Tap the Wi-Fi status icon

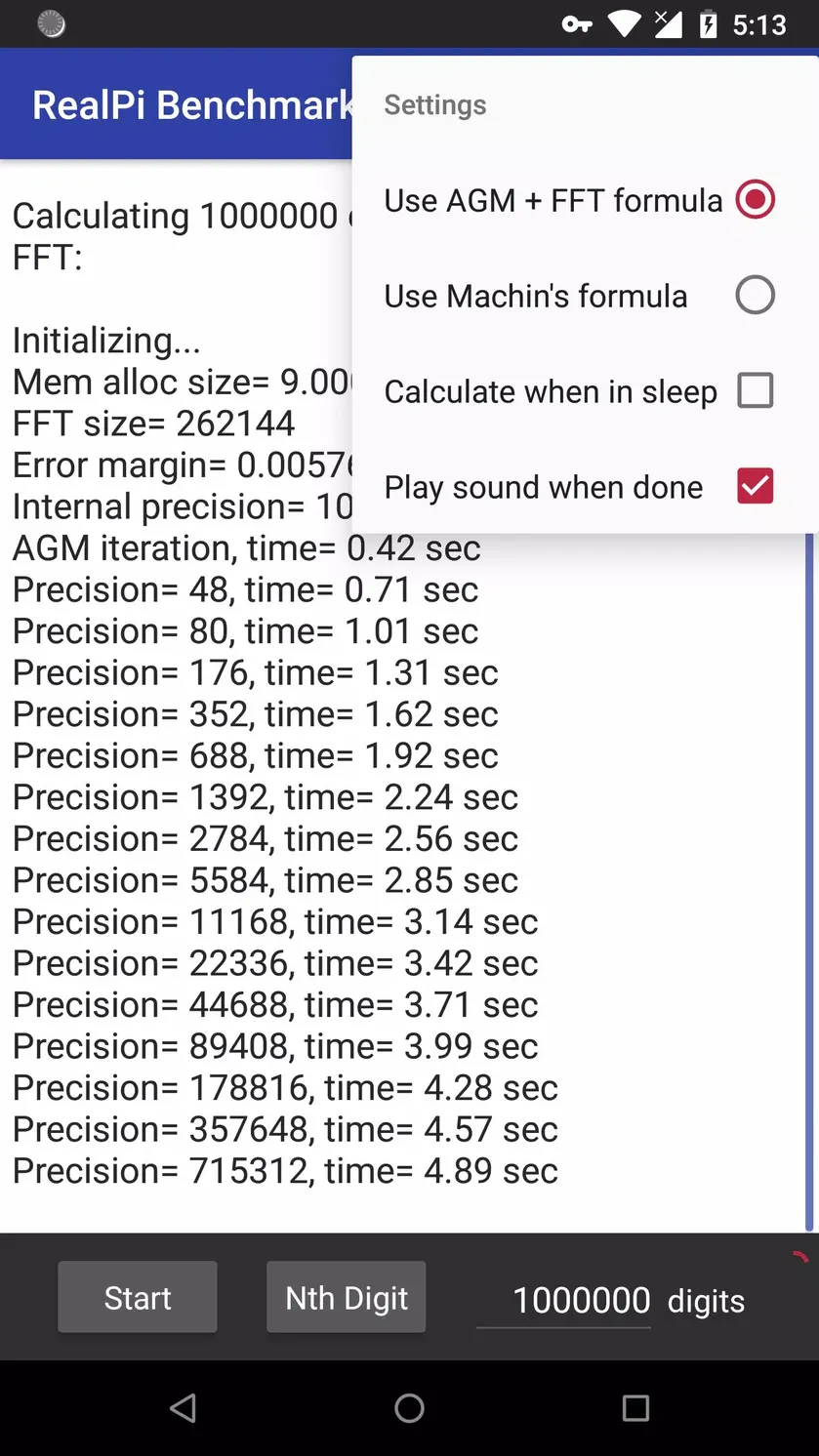[x=623, y=24]
